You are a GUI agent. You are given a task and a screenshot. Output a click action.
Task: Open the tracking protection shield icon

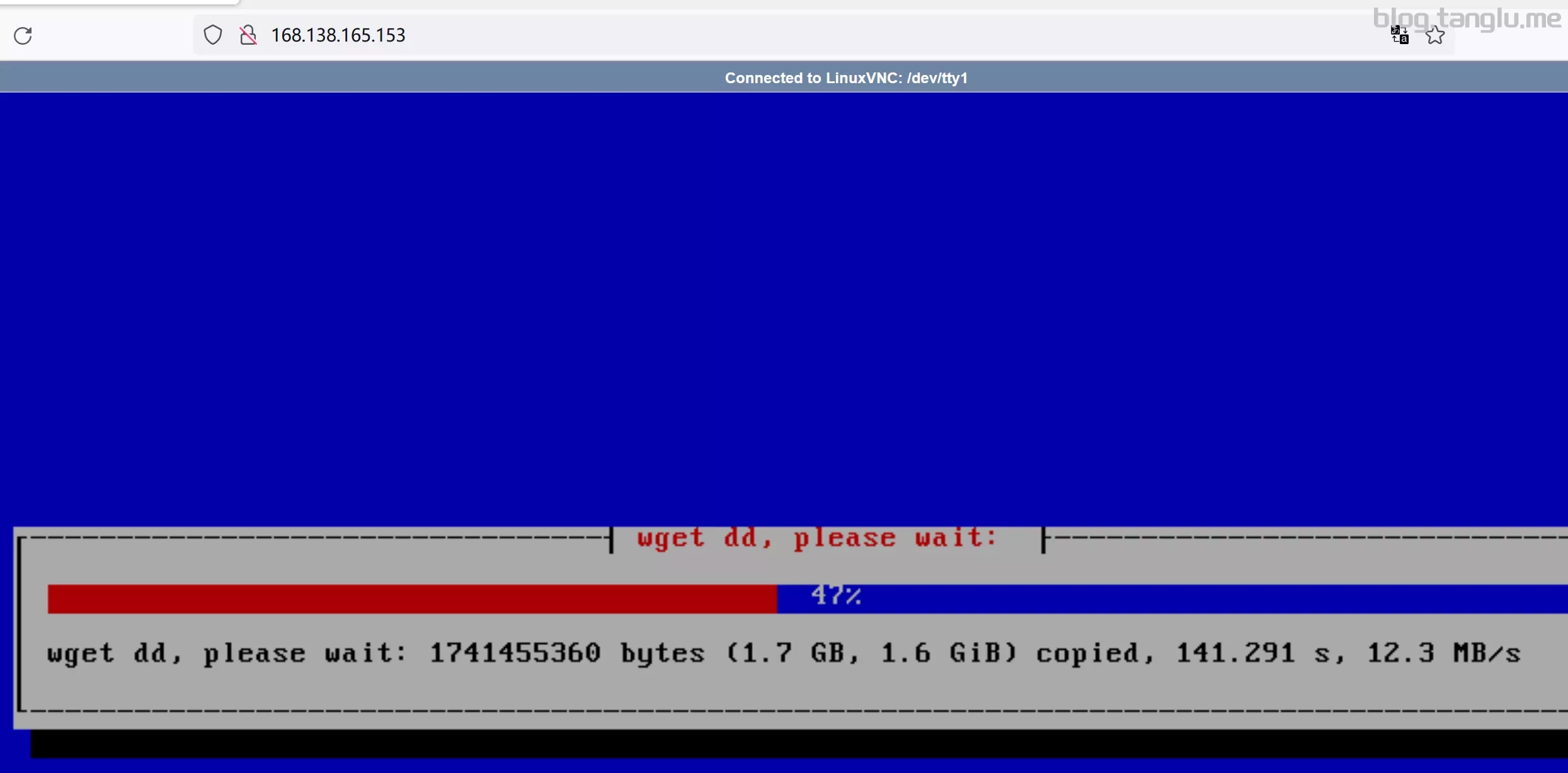(213, 35)
